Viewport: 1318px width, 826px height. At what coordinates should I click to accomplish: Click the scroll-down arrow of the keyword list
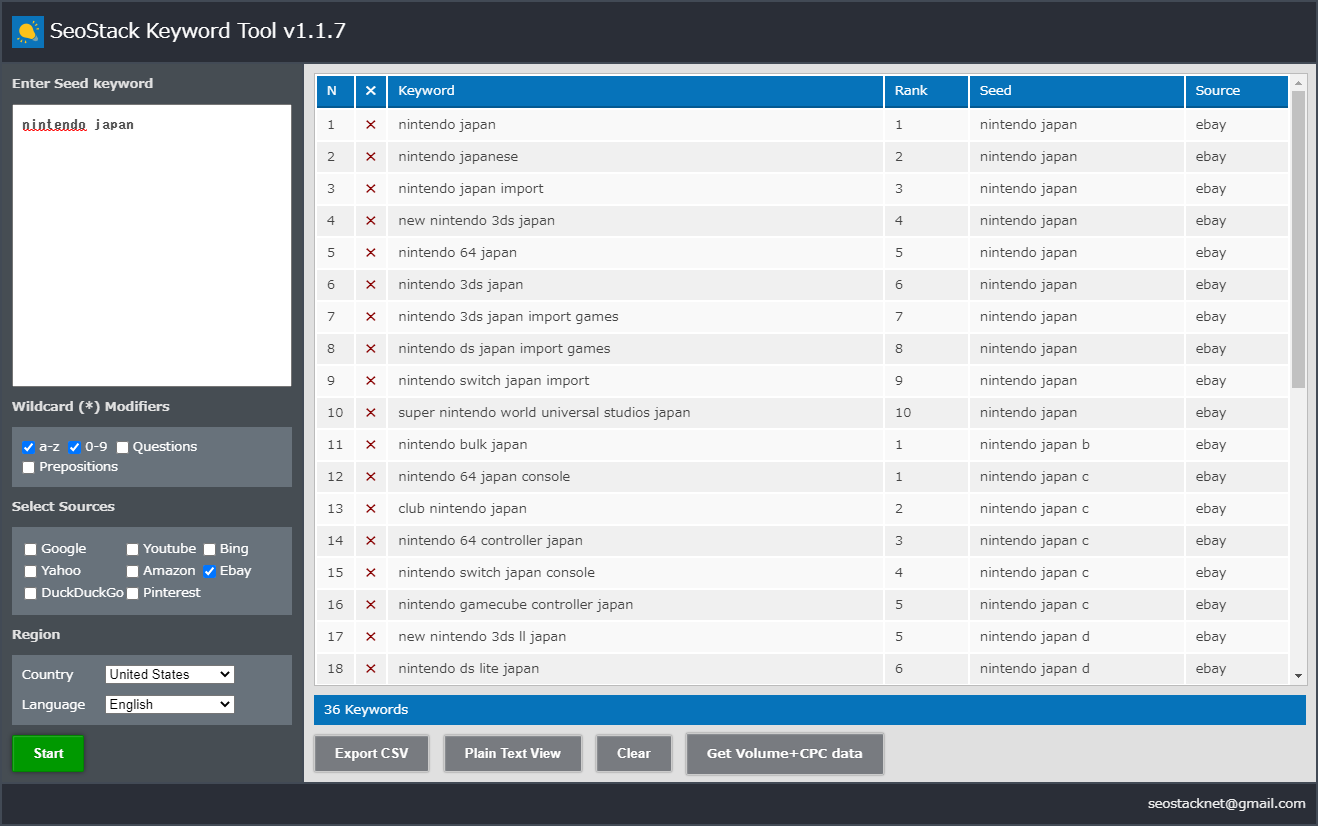pos(1298,676)
